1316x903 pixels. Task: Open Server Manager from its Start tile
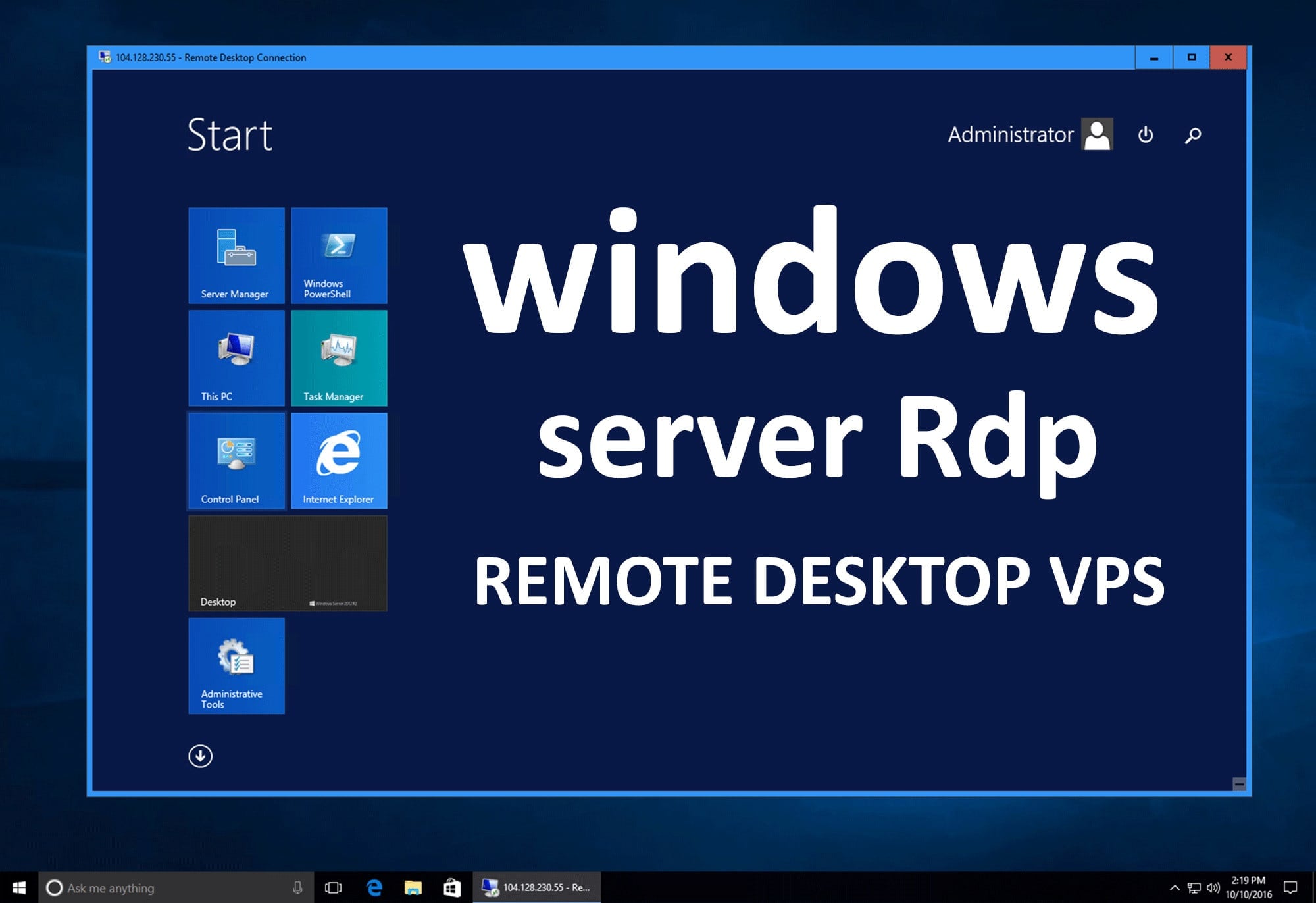[x=236, y=257]
